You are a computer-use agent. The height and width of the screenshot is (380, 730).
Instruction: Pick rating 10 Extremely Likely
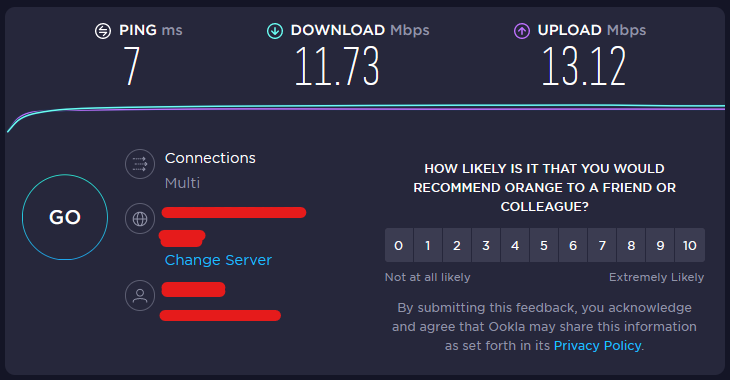689,245
